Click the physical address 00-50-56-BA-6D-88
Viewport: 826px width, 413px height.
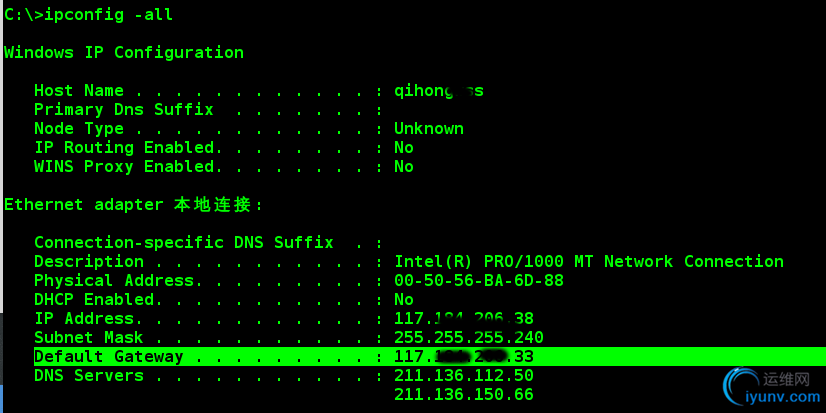coord(478,280)
